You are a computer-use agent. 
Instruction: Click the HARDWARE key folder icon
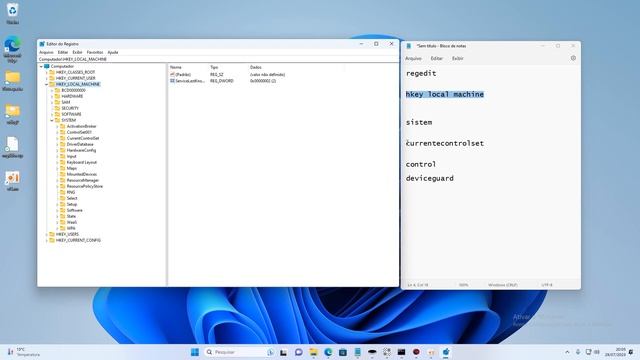pos(57,96)
